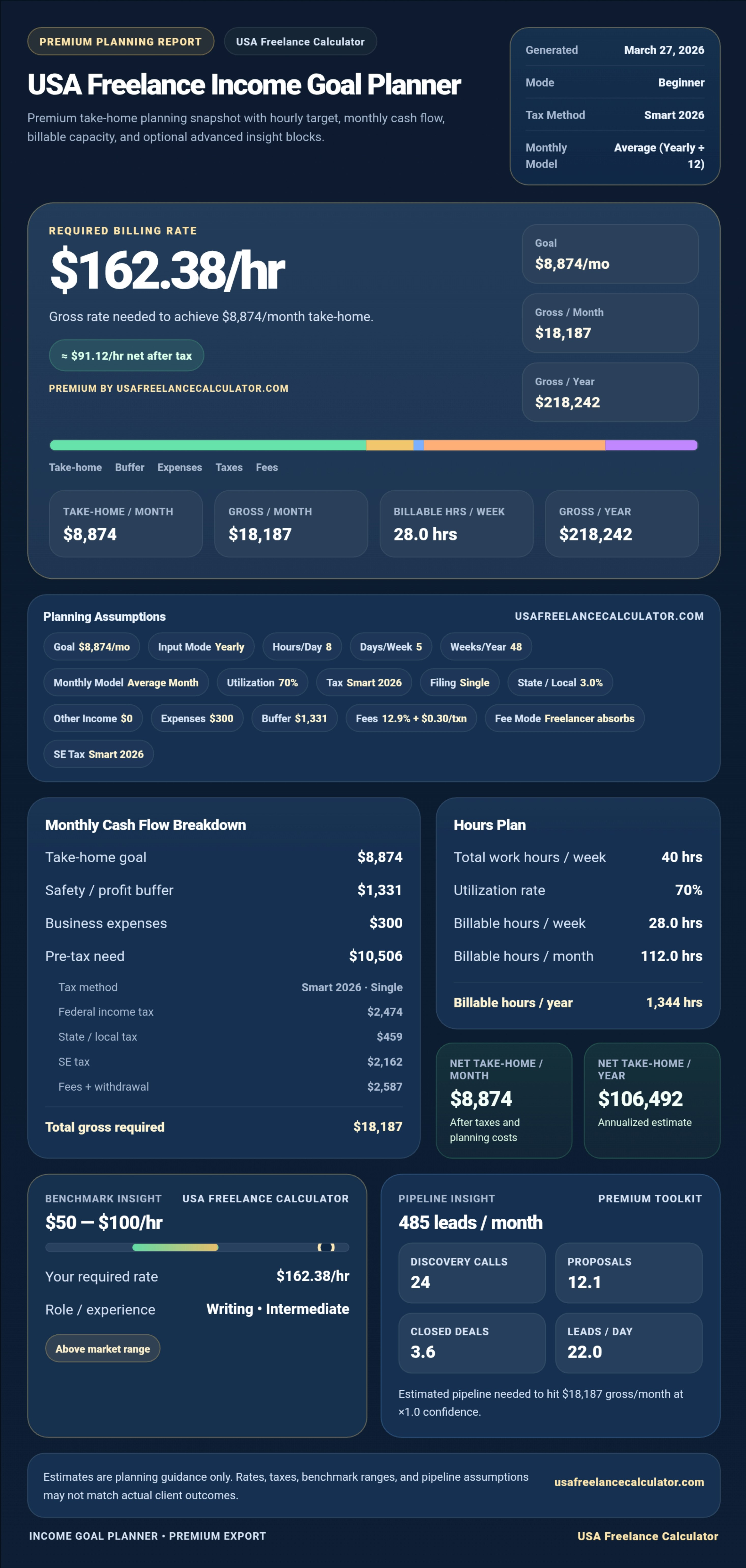Click the Net Take-Home / Year $106,492 card
The width and height of the screenshot is (746, 1568).
652,1101
